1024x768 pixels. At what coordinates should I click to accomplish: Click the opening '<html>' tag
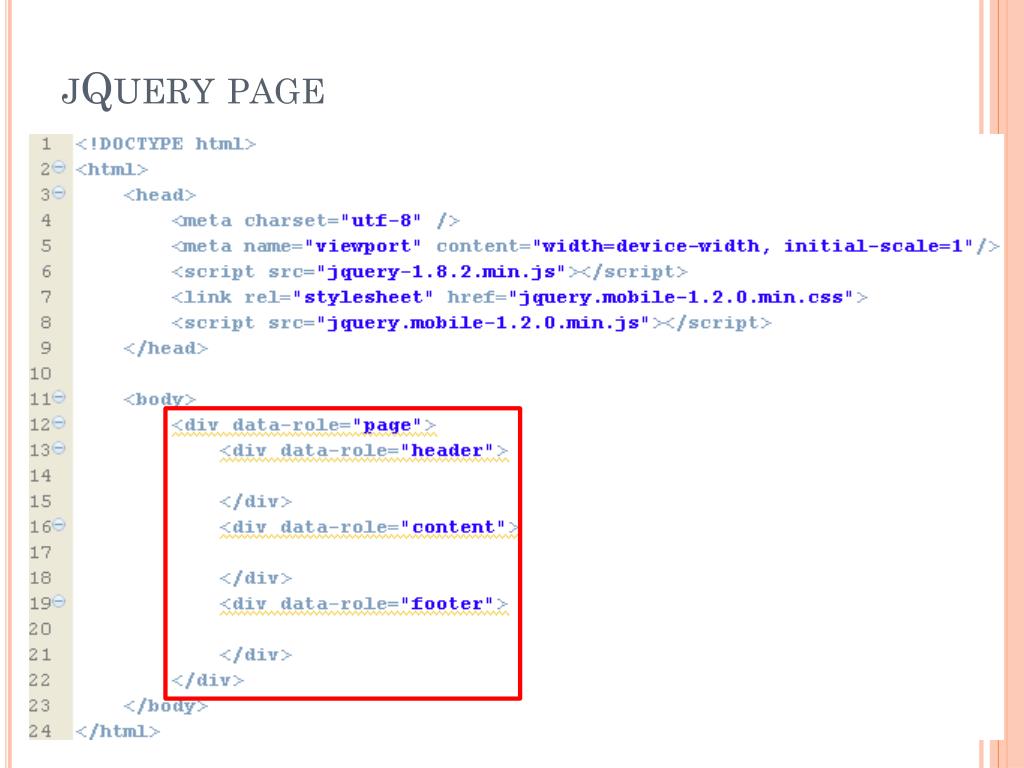(112, 169)
